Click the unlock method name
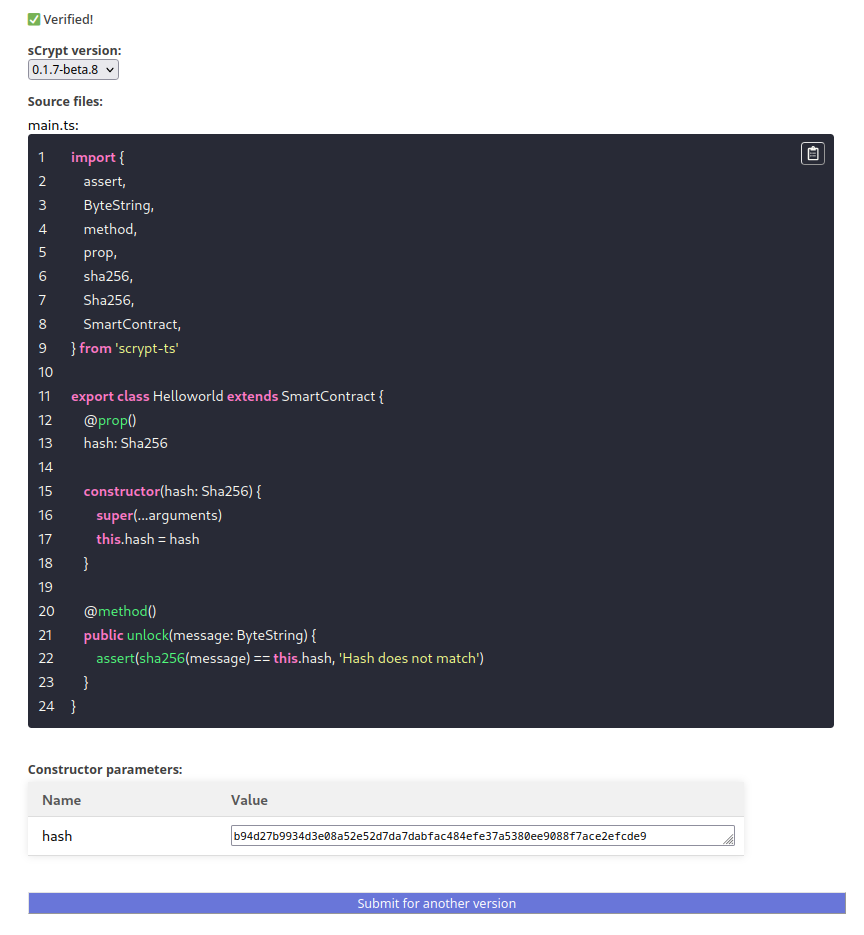Viewport: 864px width, 935px height. (x=147, y=635)
